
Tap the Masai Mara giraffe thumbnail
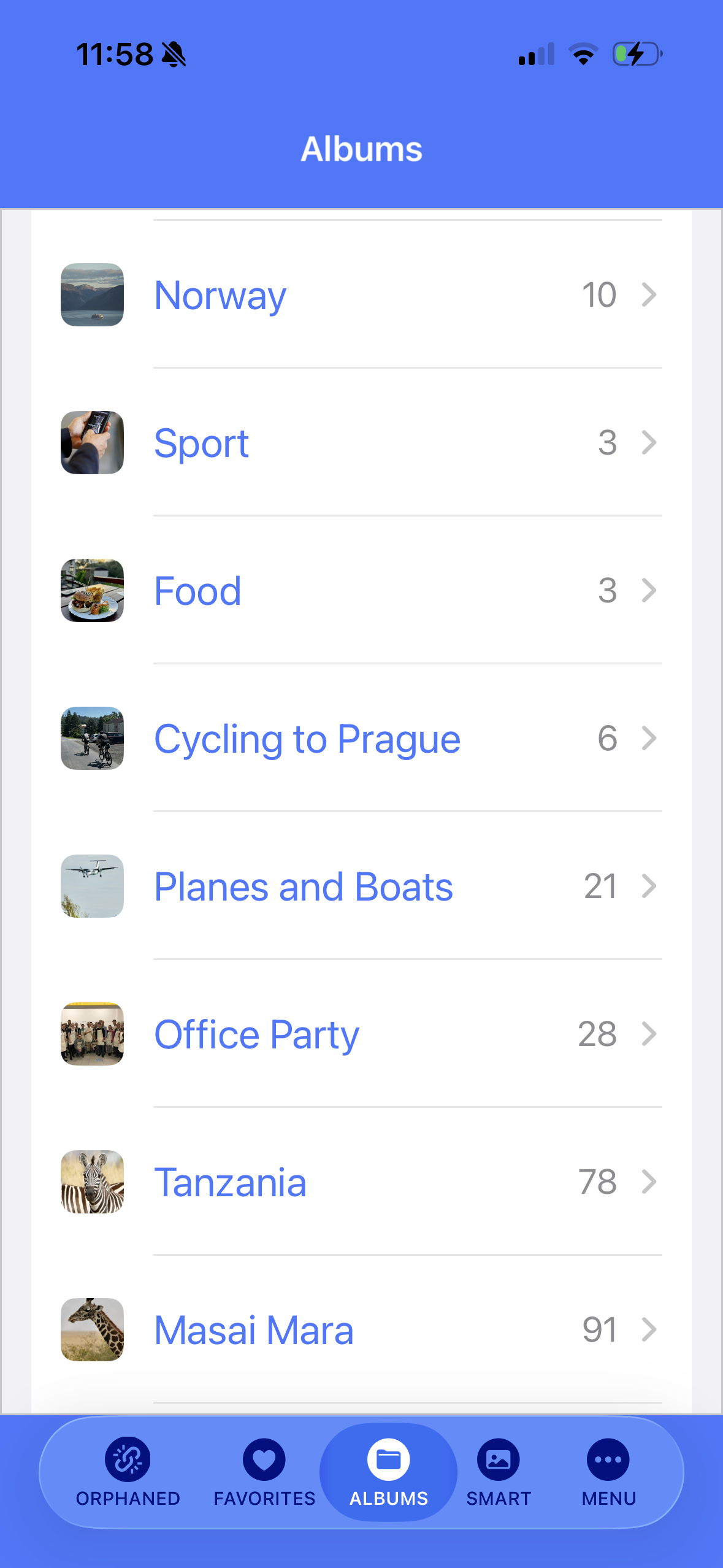[93, 1329]
